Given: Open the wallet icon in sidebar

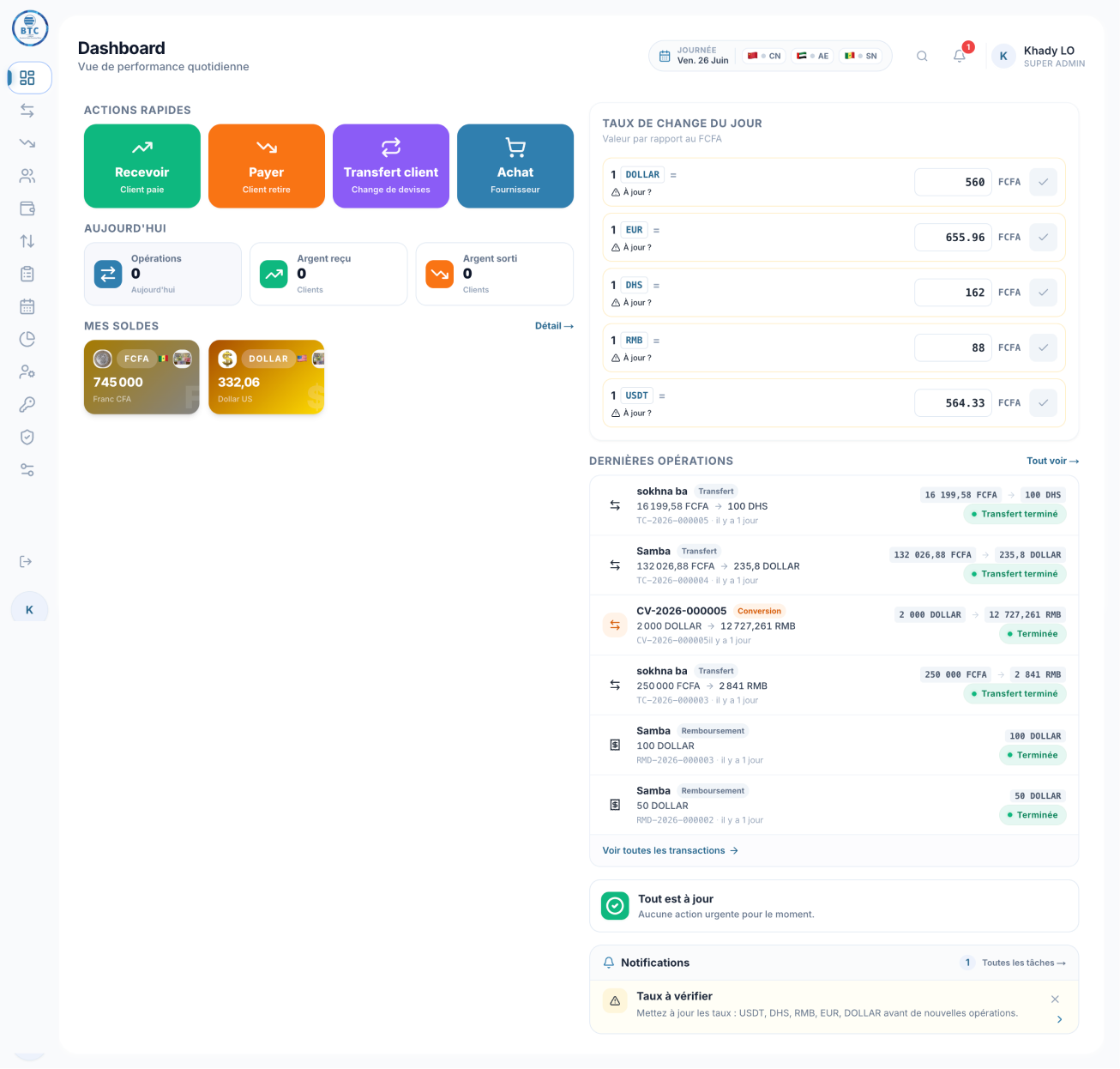Looking at the screenshot, I should pos(27,208).
